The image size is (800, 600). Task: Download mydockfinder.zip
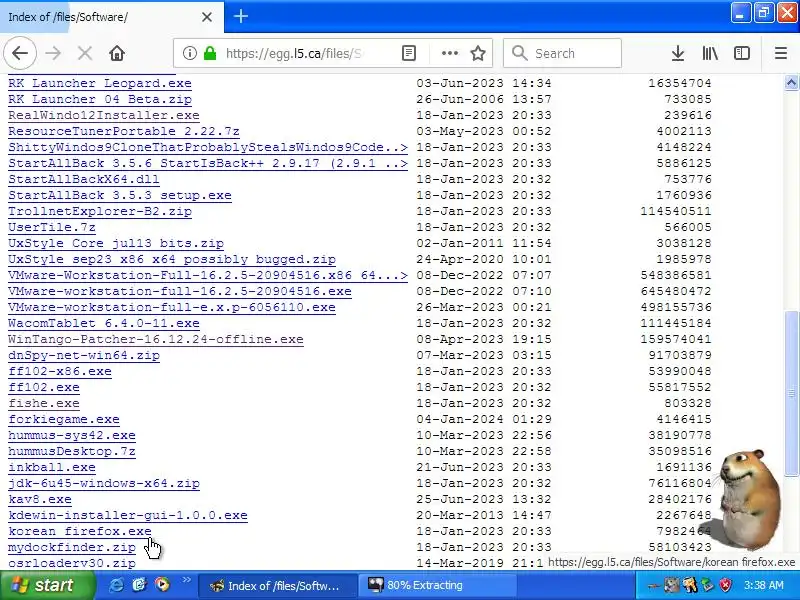tap(72, 547)
